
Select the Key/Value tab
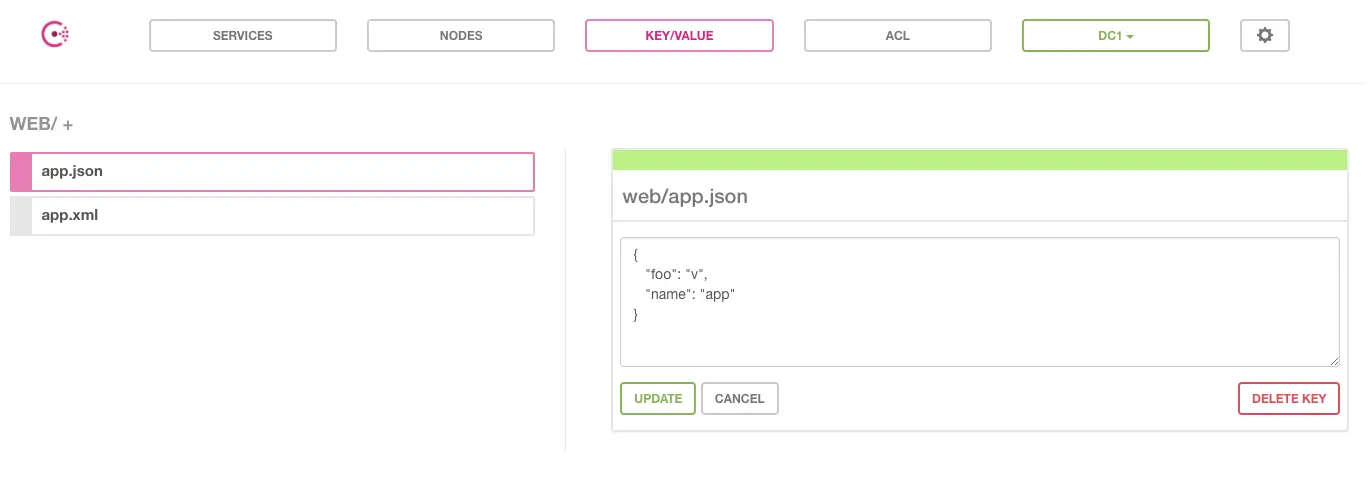click(679, 35)
